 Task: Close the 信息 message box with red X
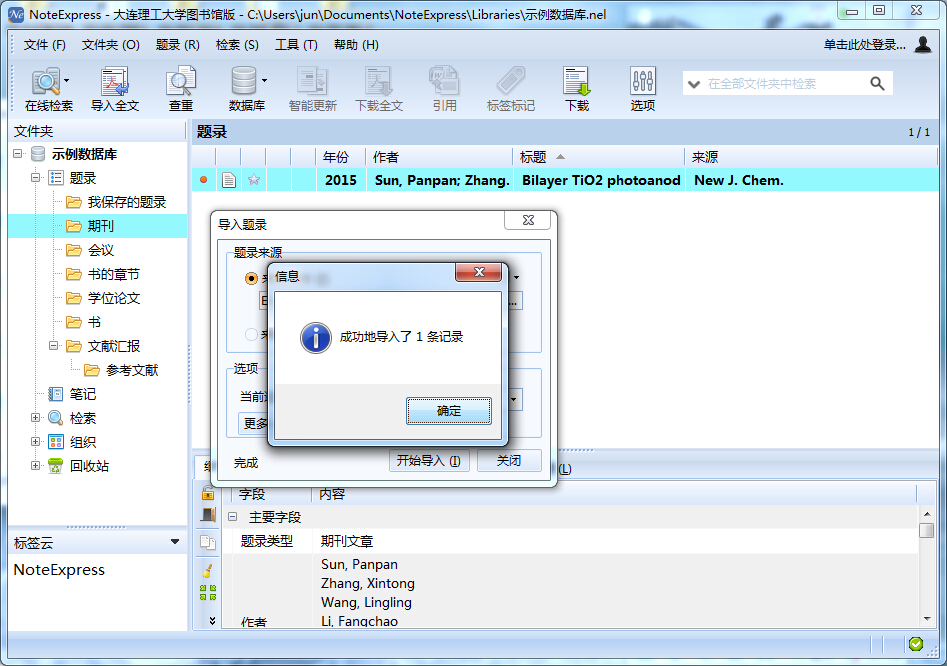pos(479,272)
